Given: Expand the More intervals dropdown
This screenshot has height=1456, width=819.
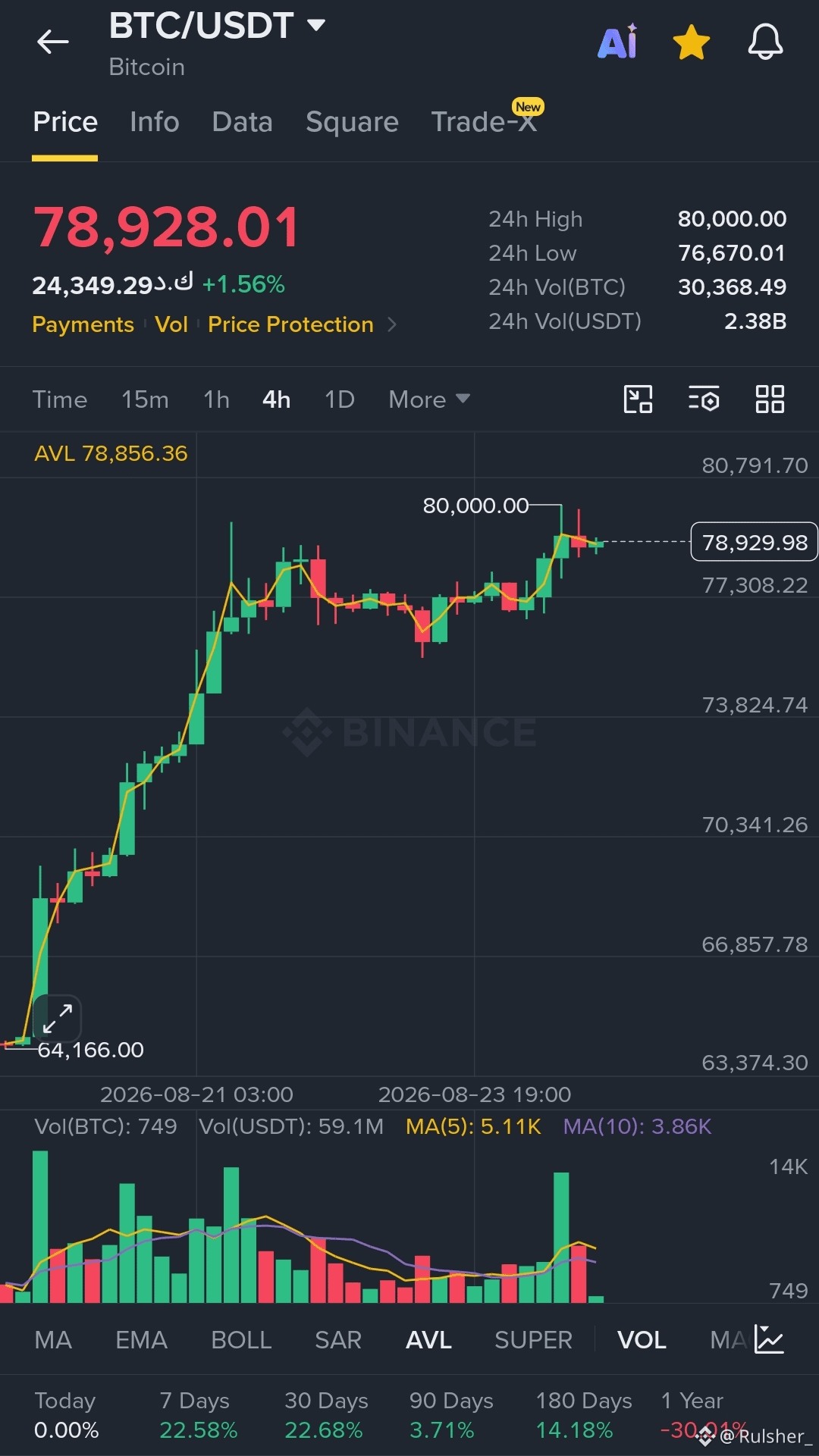Looking at the screenshot, I should click(429, 399).
